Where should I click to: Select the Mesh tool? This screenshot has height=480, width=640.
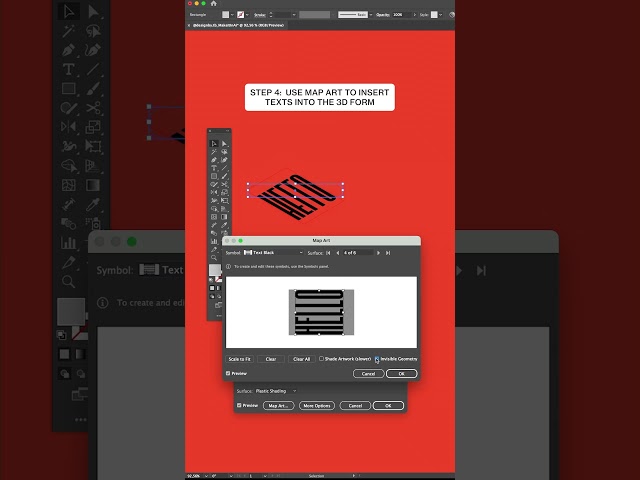click(213, 217)
